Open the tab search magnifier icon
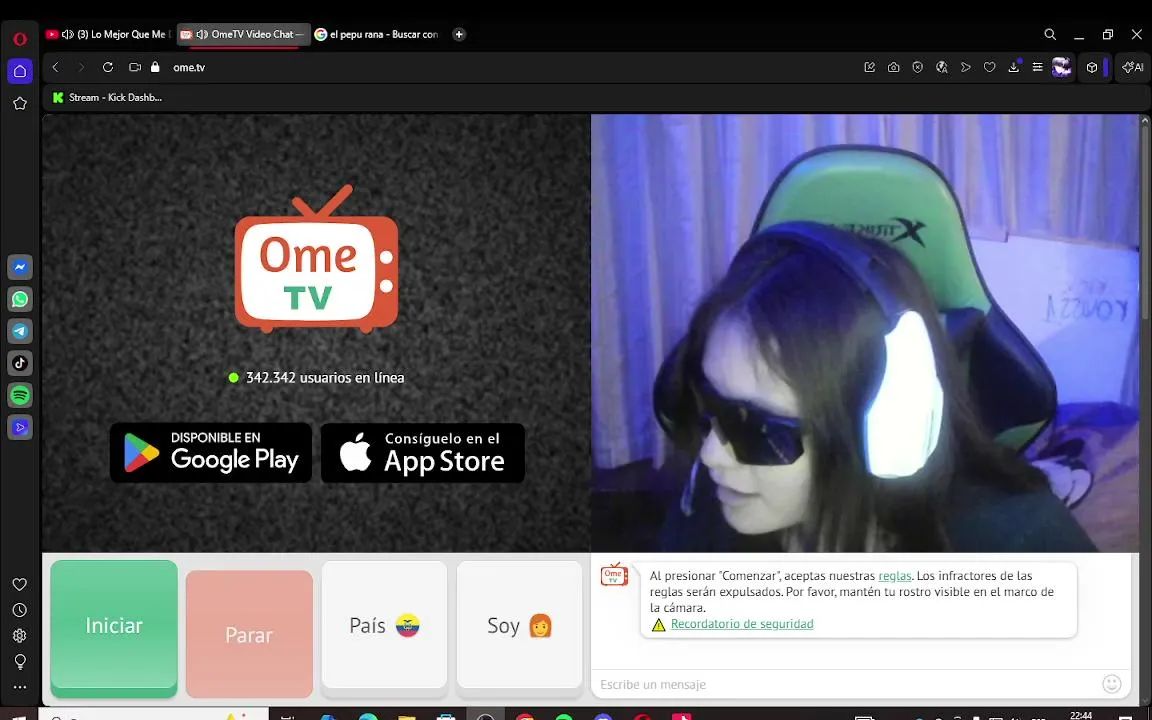1152x720 pixels. [x=1050, y=35]
